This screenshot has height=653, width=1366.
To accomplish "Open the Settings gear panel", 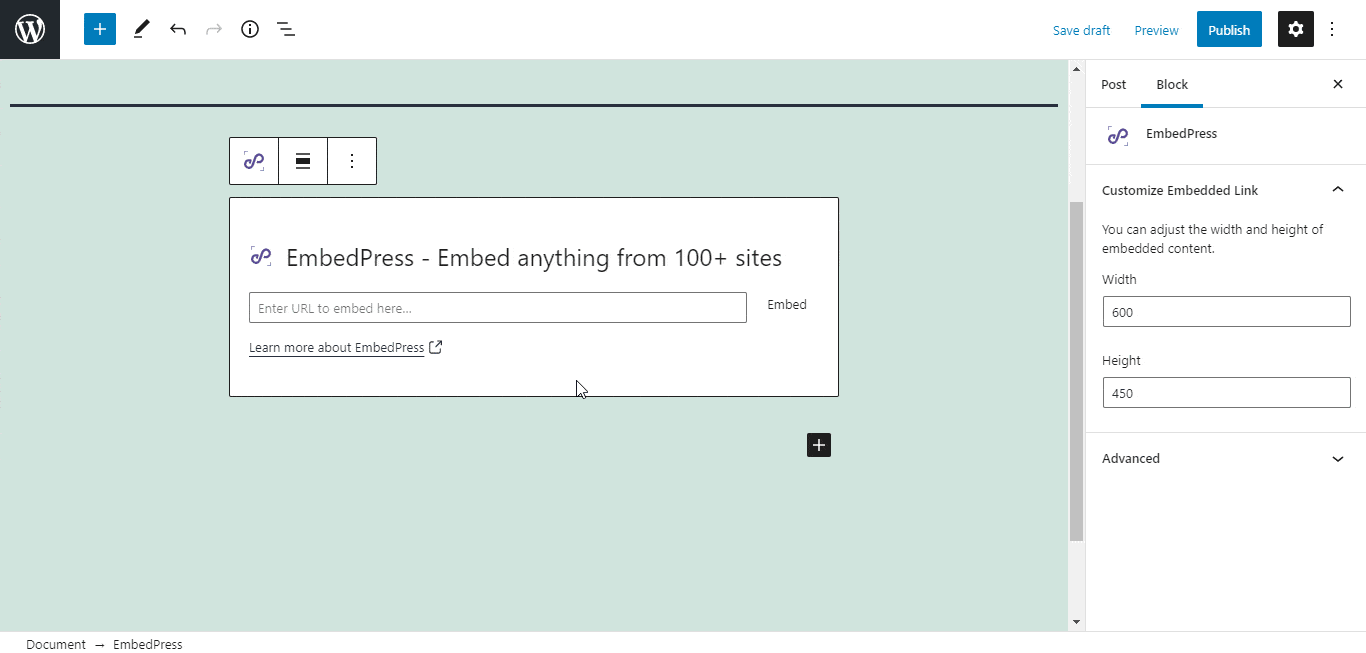I will [x=1295, y=29].
